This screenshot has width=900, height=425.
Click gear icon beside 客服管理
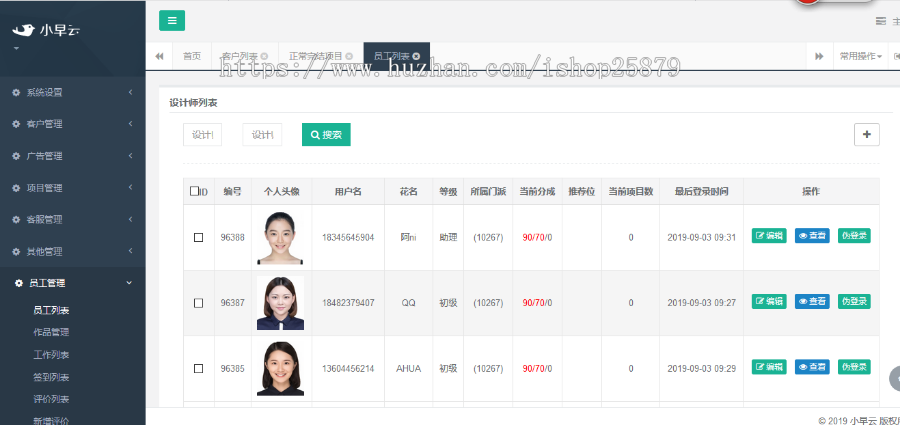[16, 219]
